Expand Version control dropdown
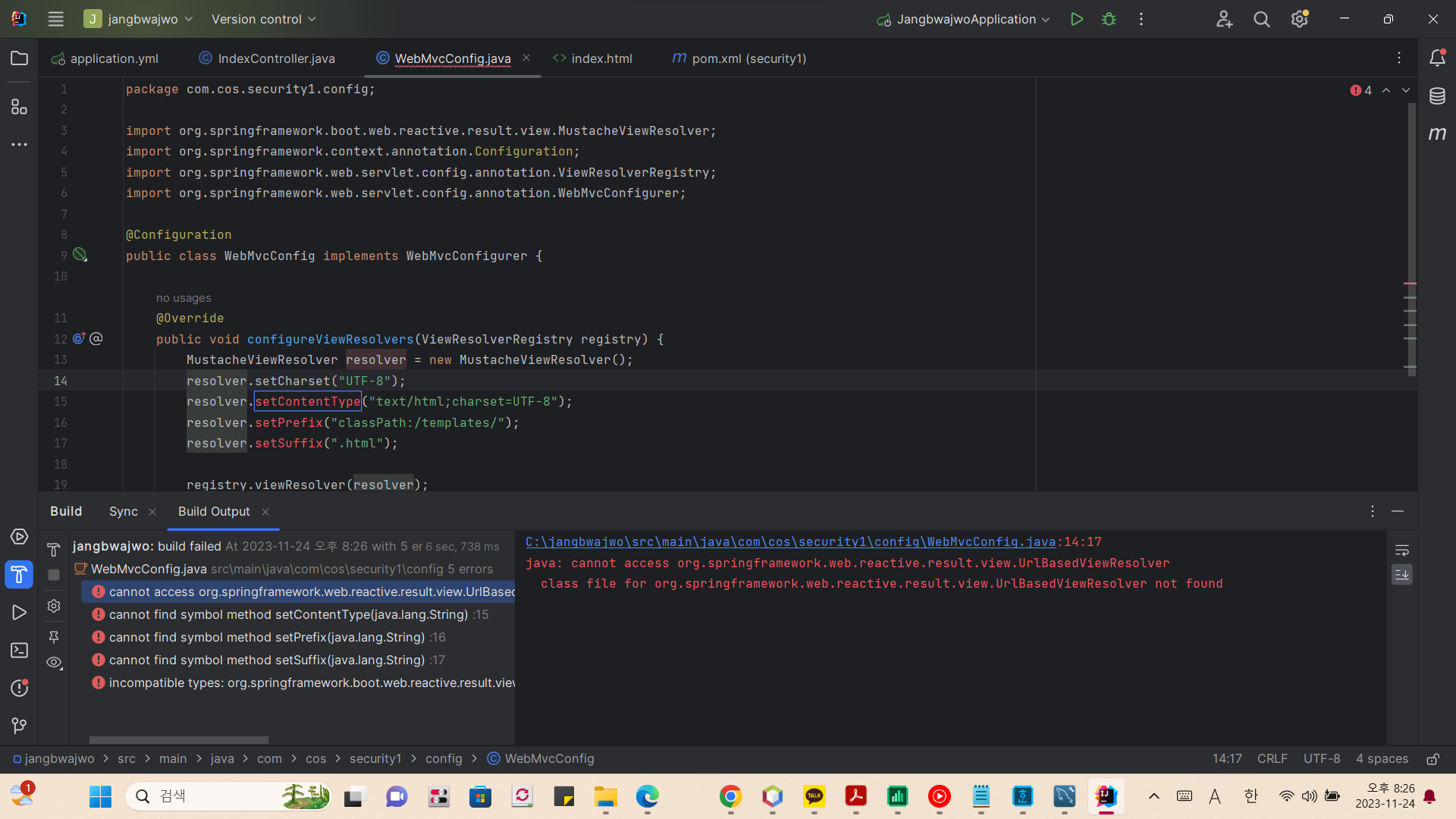This screenshot has height=819, width=1456. (264, 19)
